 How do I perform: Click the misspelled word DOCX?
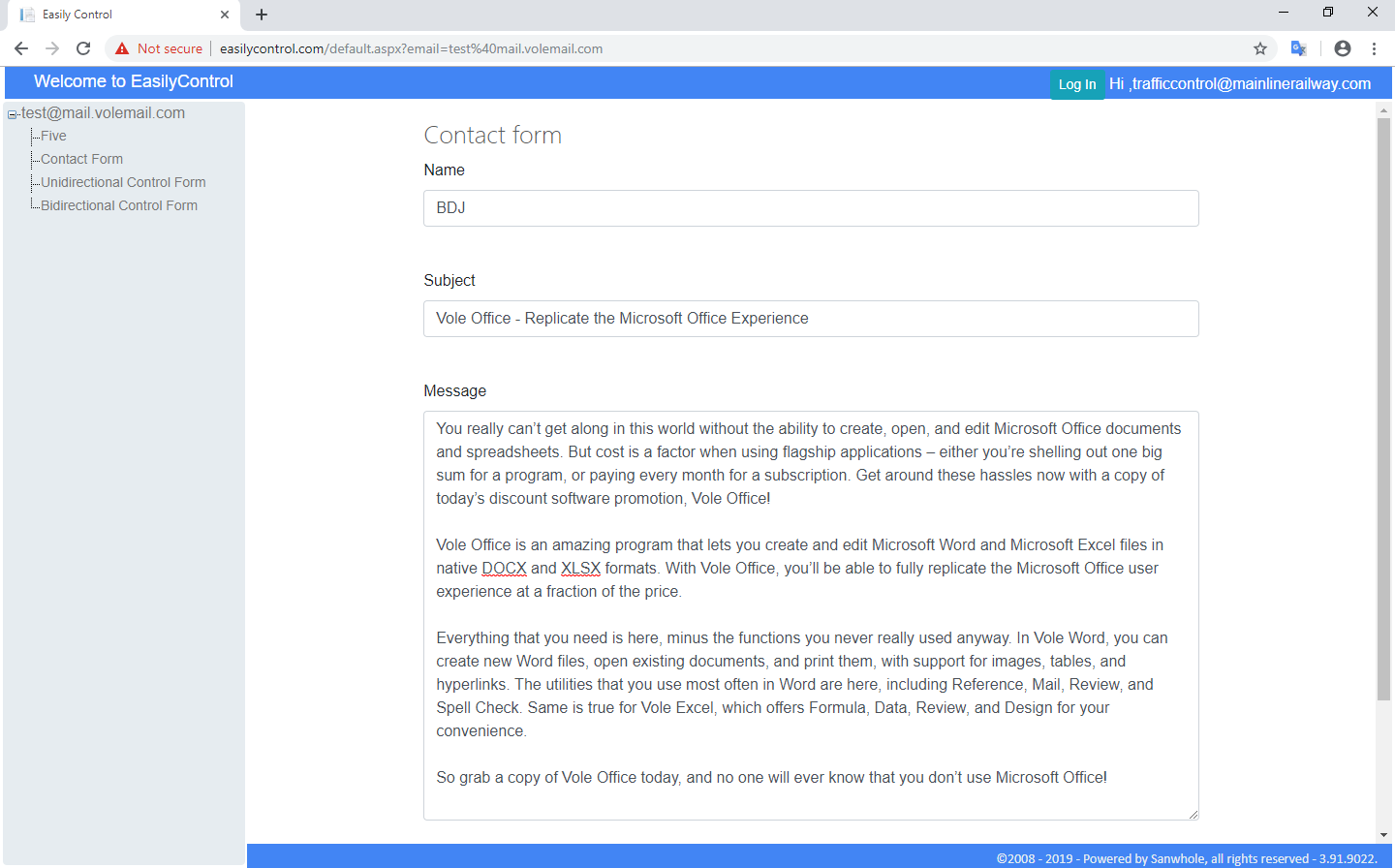(x=504, y=569)
